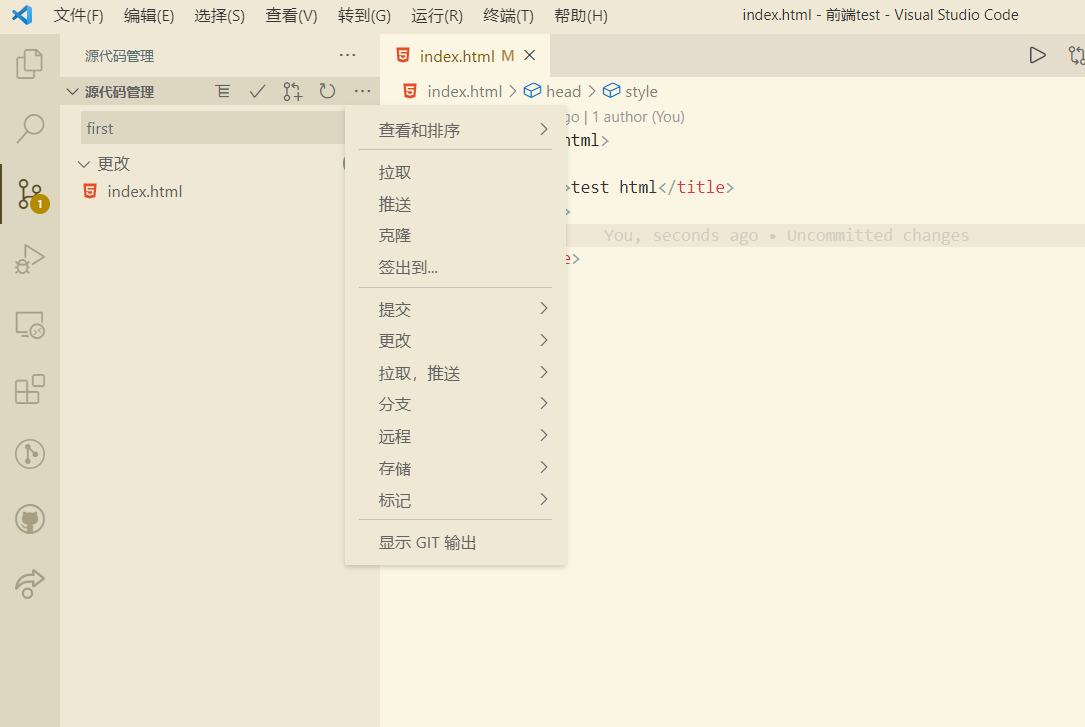1085x727 pixels.
Task: Expand the 分支 submenu
Action: [x=455, y=404]
